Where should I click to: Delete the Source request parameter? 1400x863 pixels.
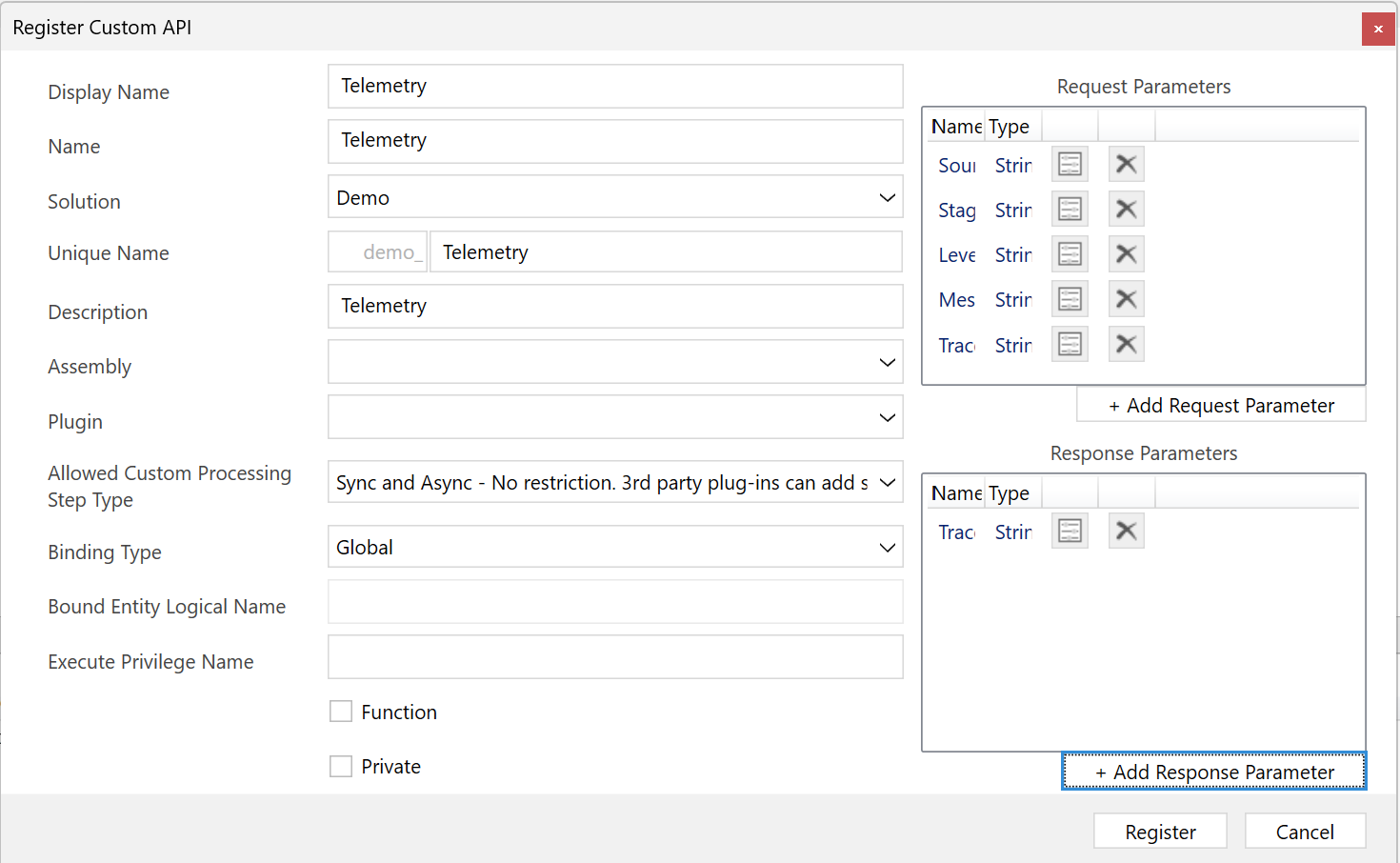(x=1126, y=164)
